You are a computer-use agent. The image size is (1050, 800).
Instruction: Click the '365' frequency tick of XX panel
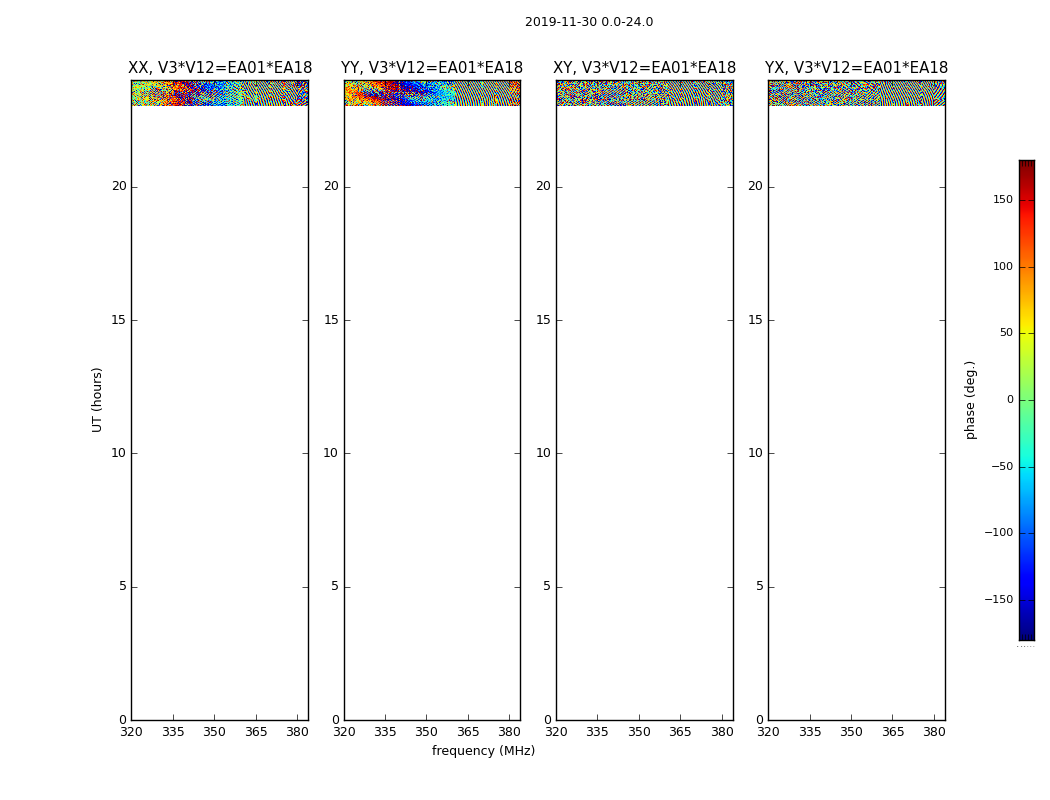[x=256, y=732]
